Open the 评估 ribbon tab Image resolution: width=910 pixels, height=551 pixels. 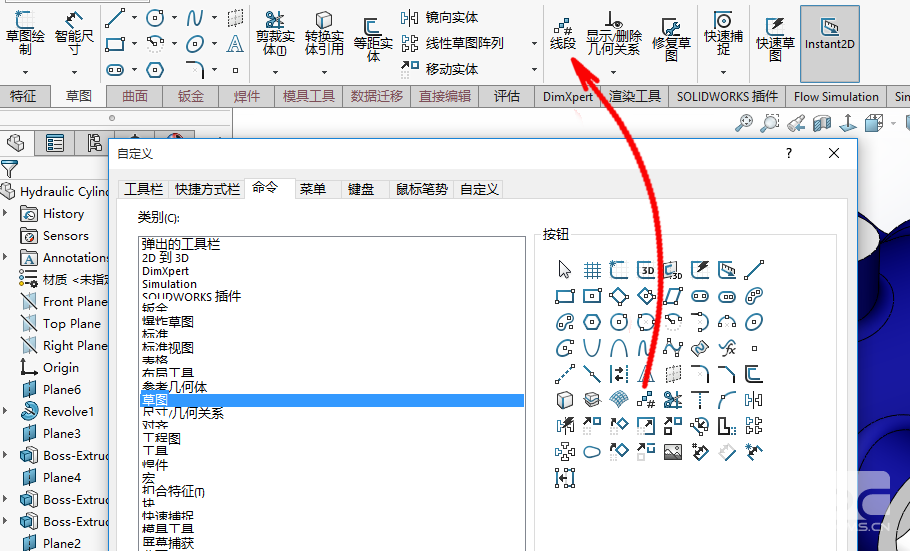[507, 96]
